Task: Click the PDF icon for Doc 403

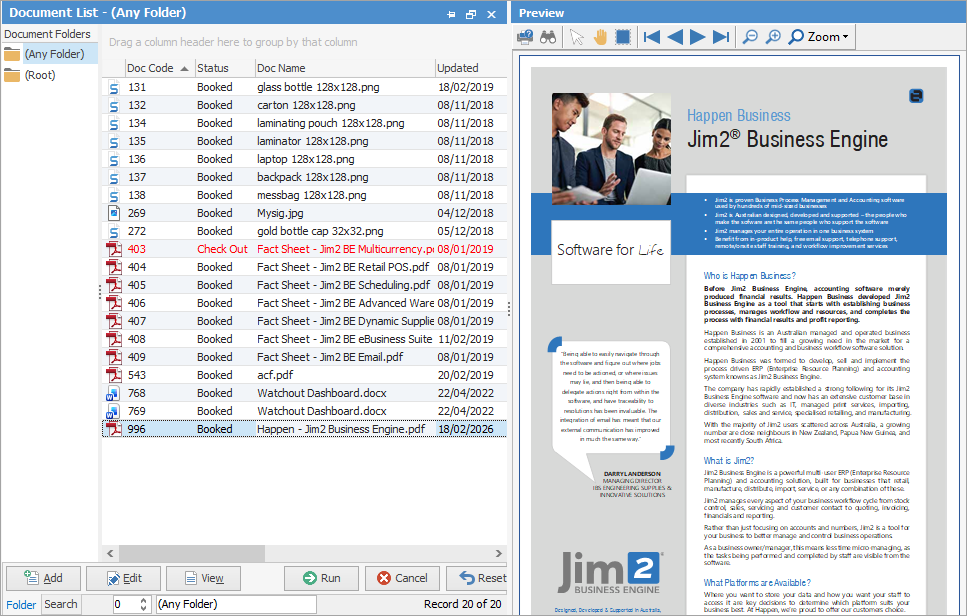Action: pos(114,249)
